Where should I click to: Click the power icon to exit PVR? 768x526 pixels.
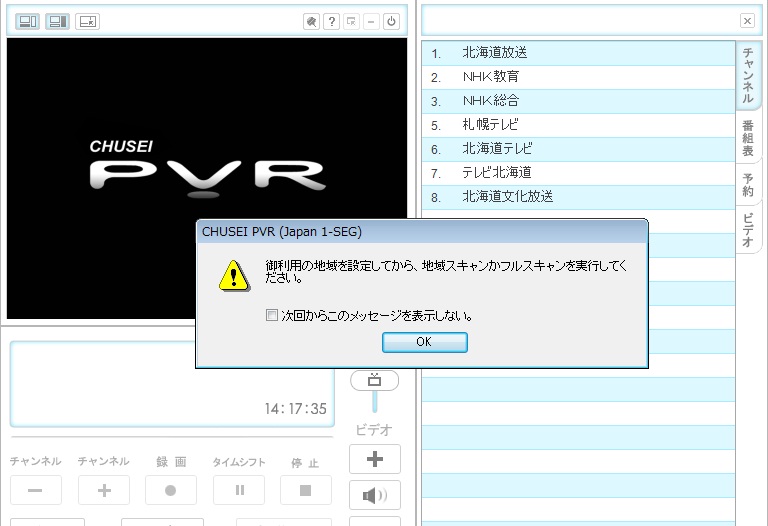pos(391,22)
